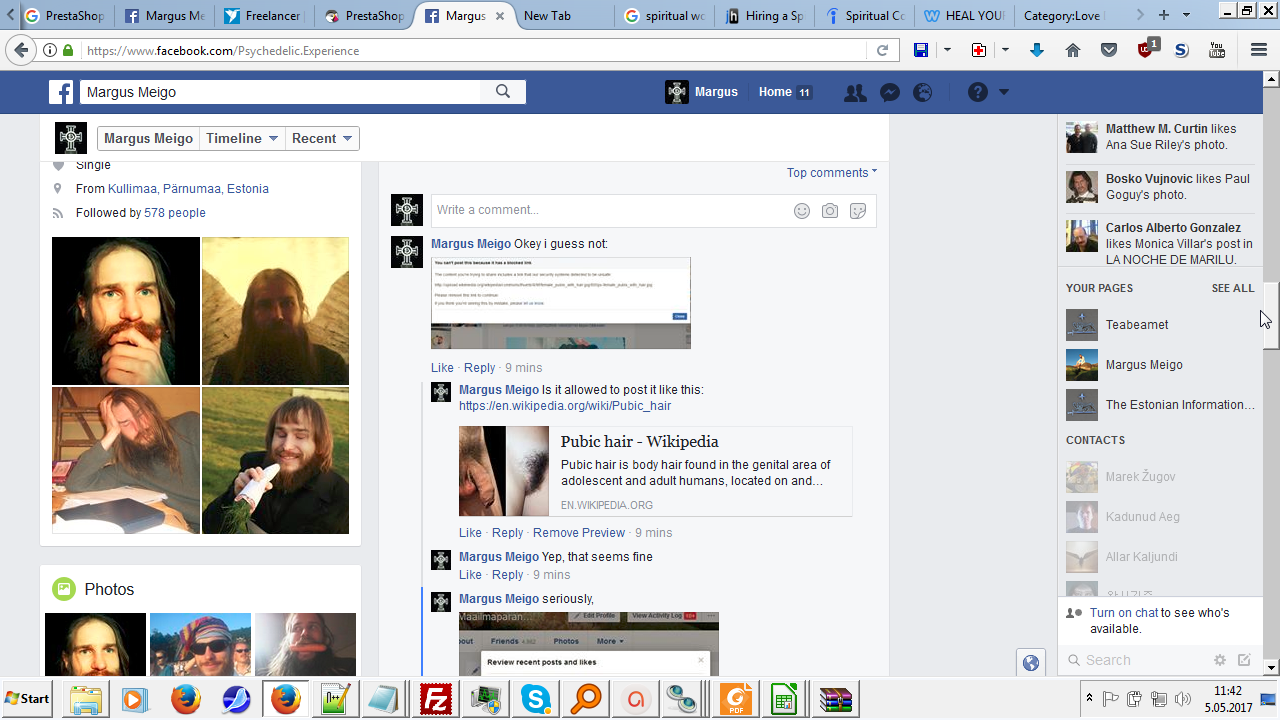Image resolution: width=1280 pixels, height=720 pixels.
Task: Click the search magnifier button in Facebook
Action: coord(503,92)
